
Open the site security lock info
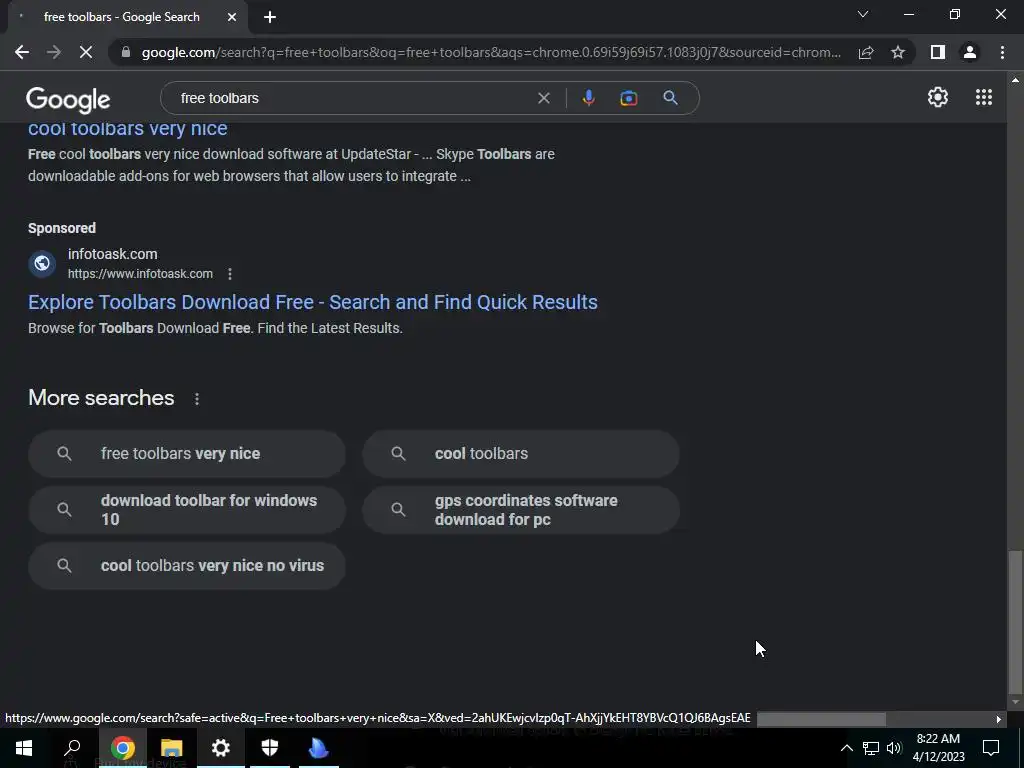point(126,52)
